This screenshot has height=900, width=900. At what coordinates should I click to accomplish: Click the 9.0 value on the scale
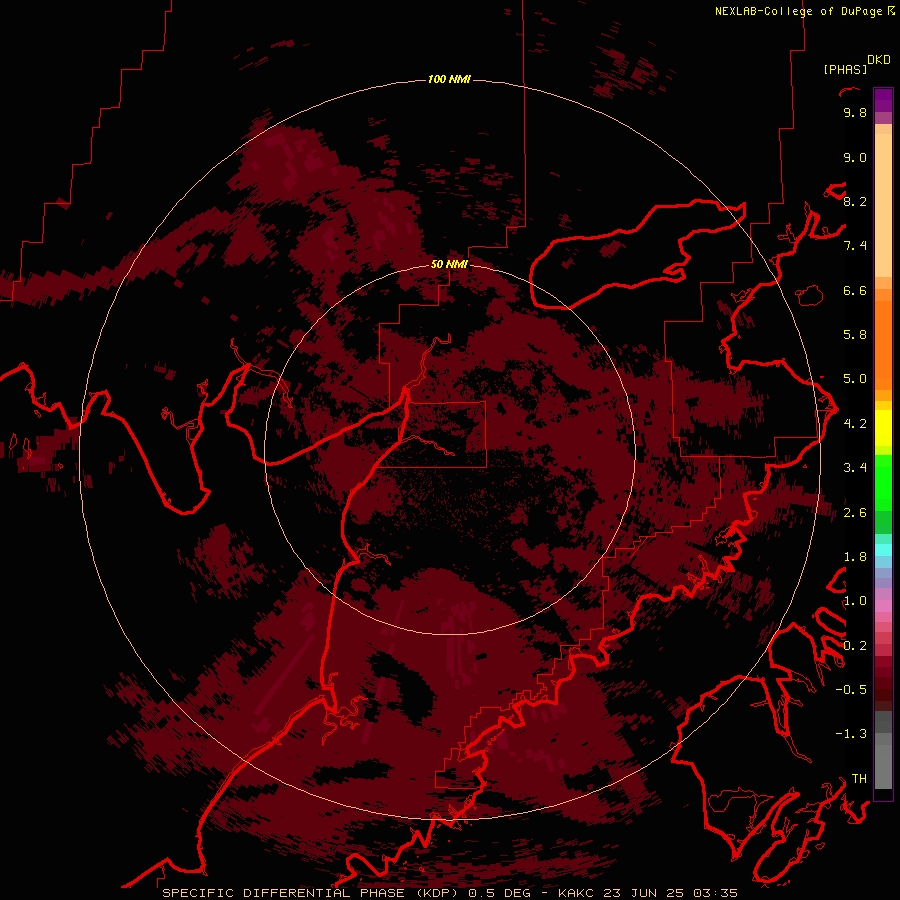pos(855,158)
